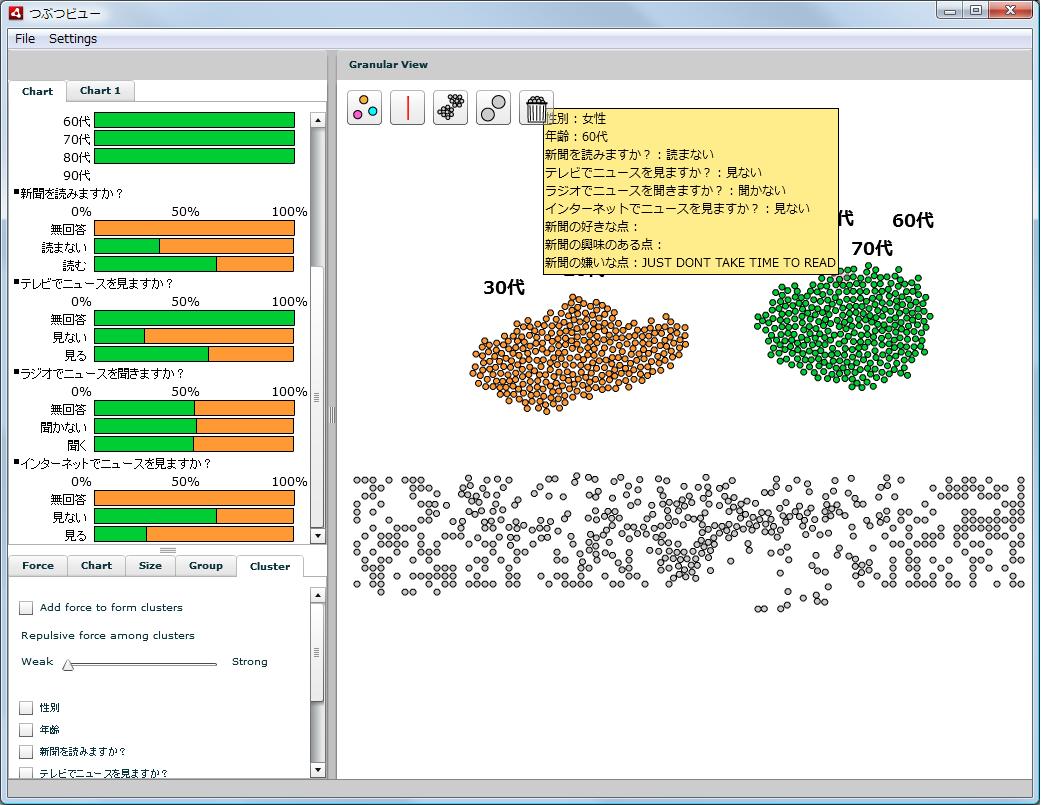1042x805 pixels.
Task: Click the clustered circles toolbar icon
Action: 451,108
